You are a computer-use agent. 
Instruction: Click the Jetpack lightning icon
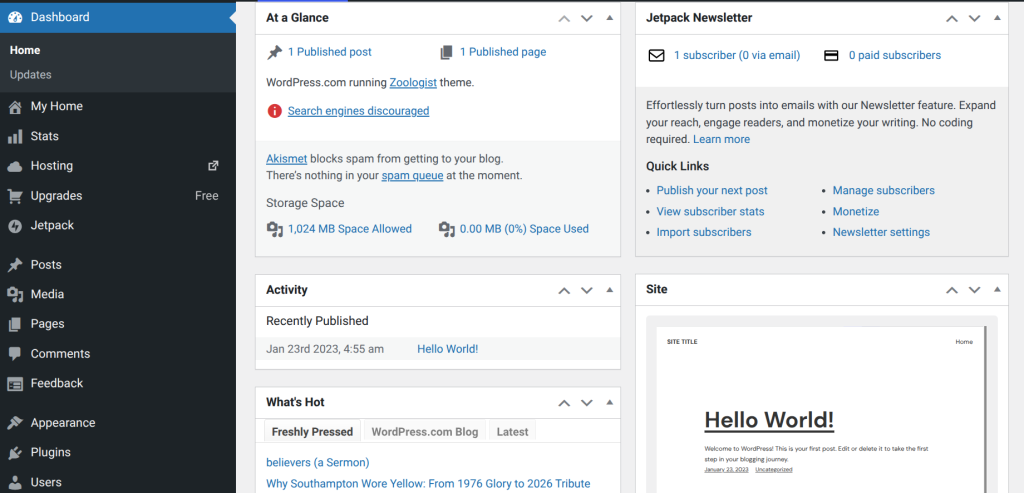click(15, 226)
